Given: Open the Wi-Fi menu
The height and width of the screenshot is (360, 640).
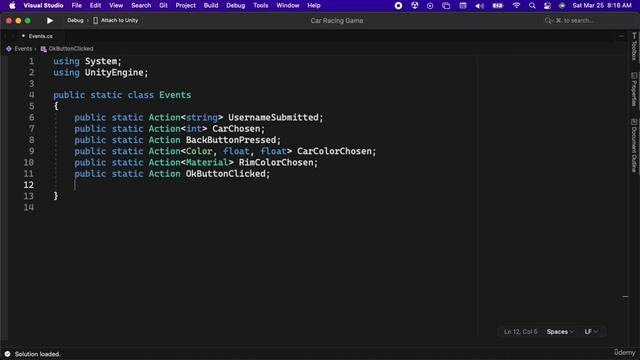Looking at the screenshot, I should click(516, 5).
